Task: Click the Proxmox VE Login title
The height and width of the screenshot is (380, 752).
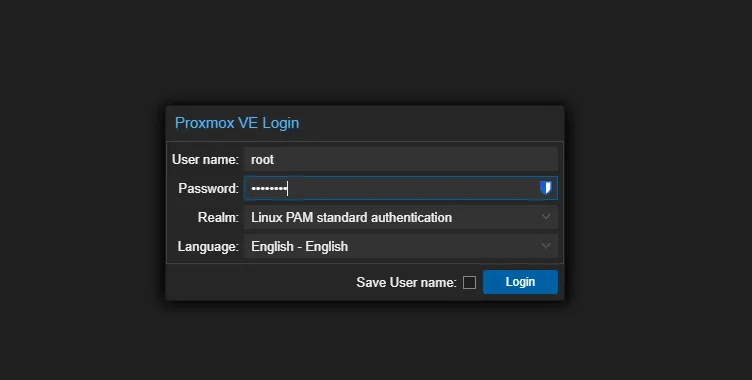Action: 237,123
